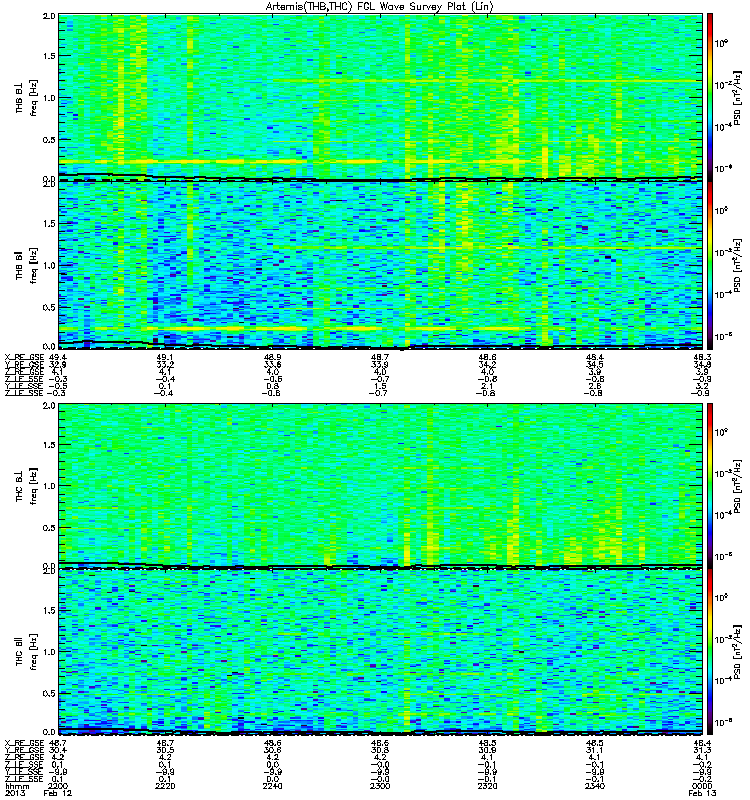Click the '1.5' frequency tick on the THC B⊥ axis
This screenshot has height=800, width=750.
[x=49, y=444]
